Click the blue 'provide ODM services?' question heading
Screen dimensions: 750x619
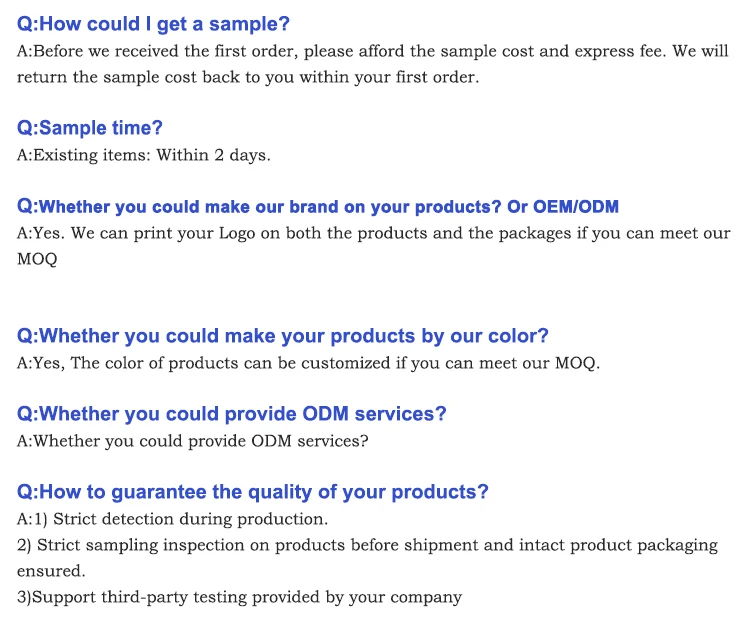[x=232, y=414]
